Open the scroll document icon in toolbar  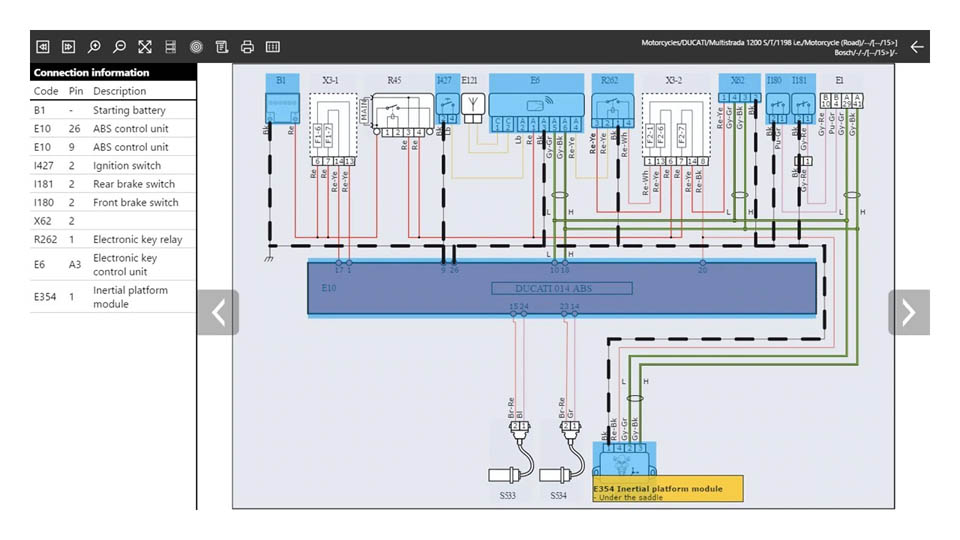pos(222,47)
